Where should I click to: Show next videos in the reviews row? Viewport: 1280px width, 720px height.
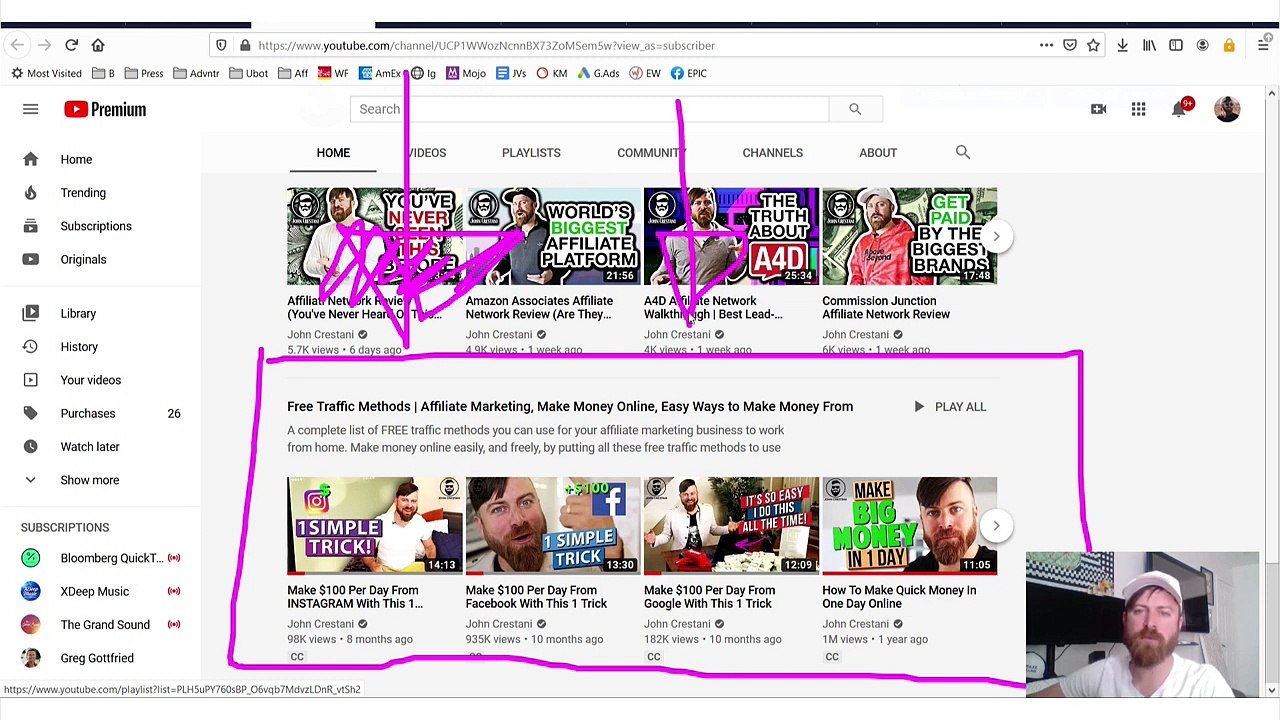point(996,236)
